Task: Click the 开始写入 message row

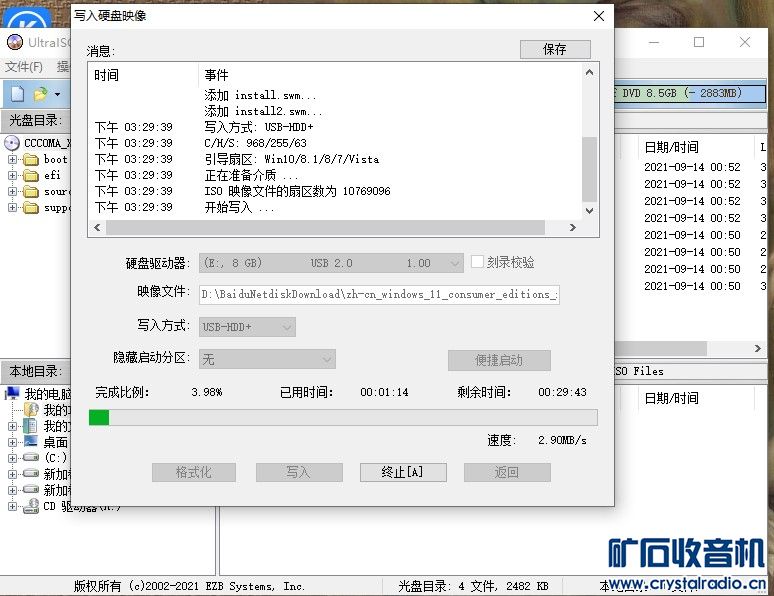Action: click(x=335, y=207)
